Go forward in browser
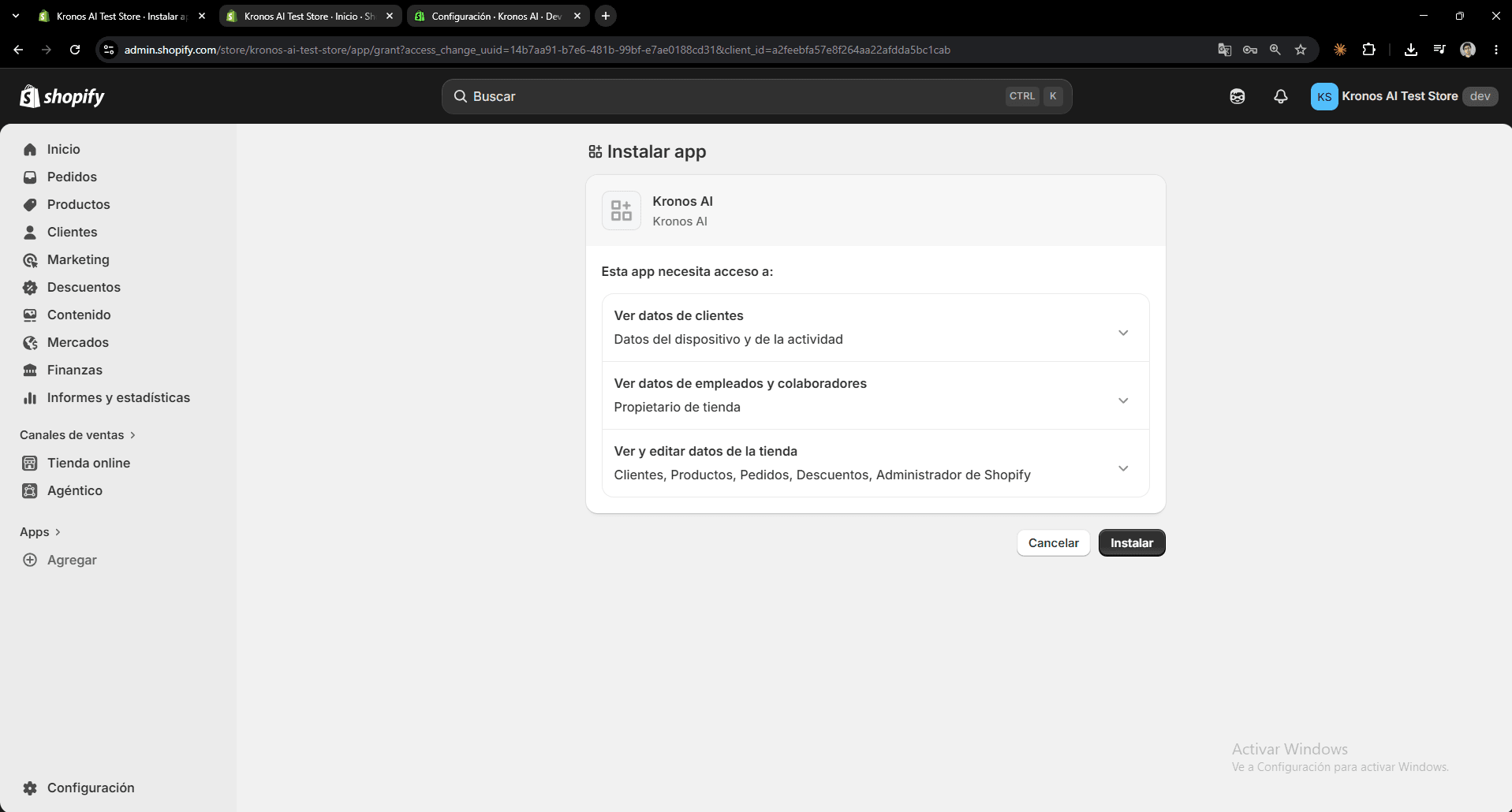Screen dimensions: 1512x812 point(47,50)
